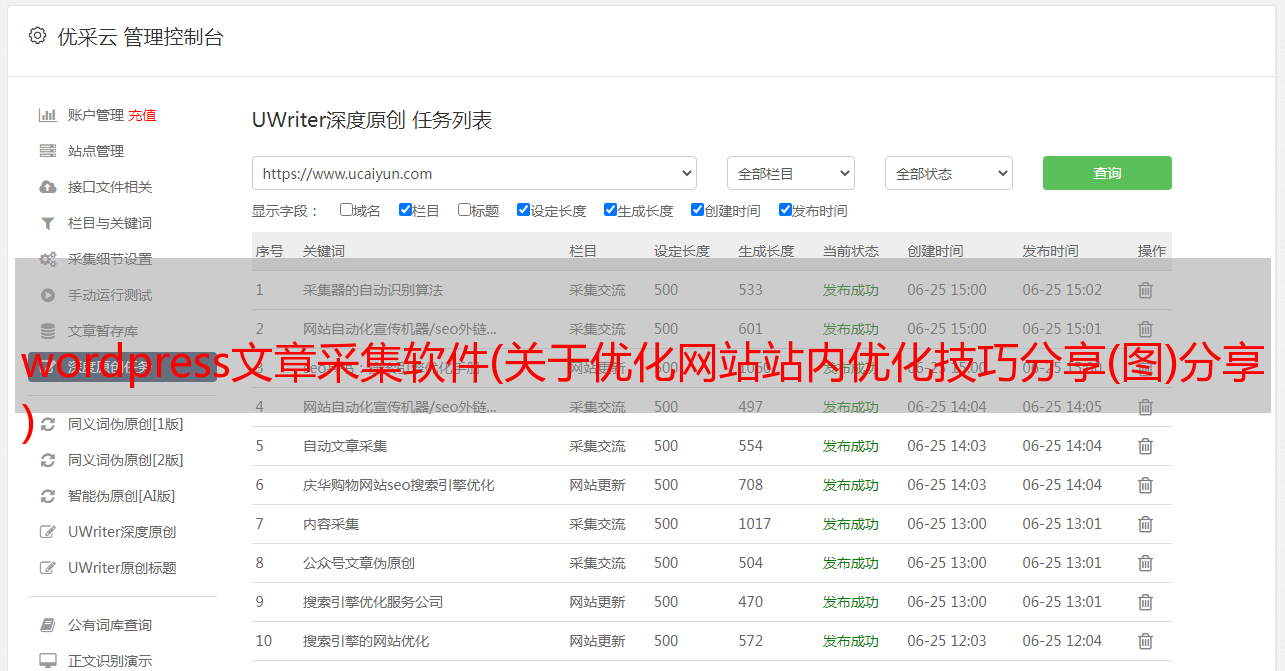Click the green 查询 button
This screenshot has width=1285, height=671.
[x=1107, y=173]
